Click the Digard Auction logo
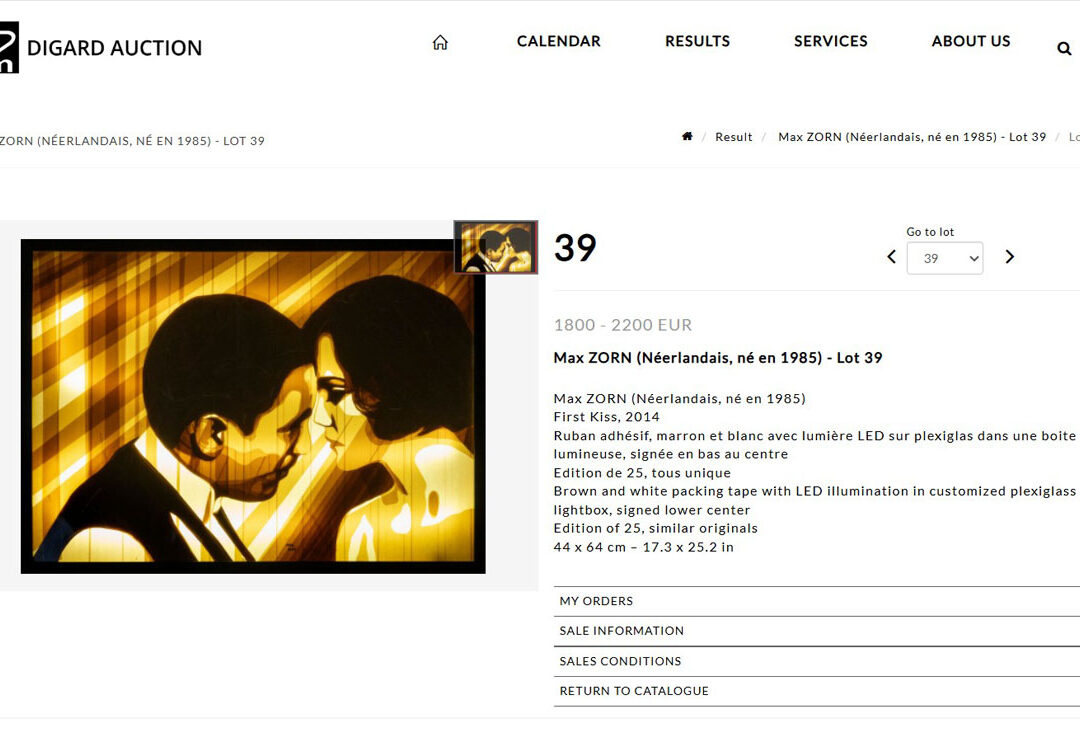1080x742 pixels. click(x=9, y=48)
